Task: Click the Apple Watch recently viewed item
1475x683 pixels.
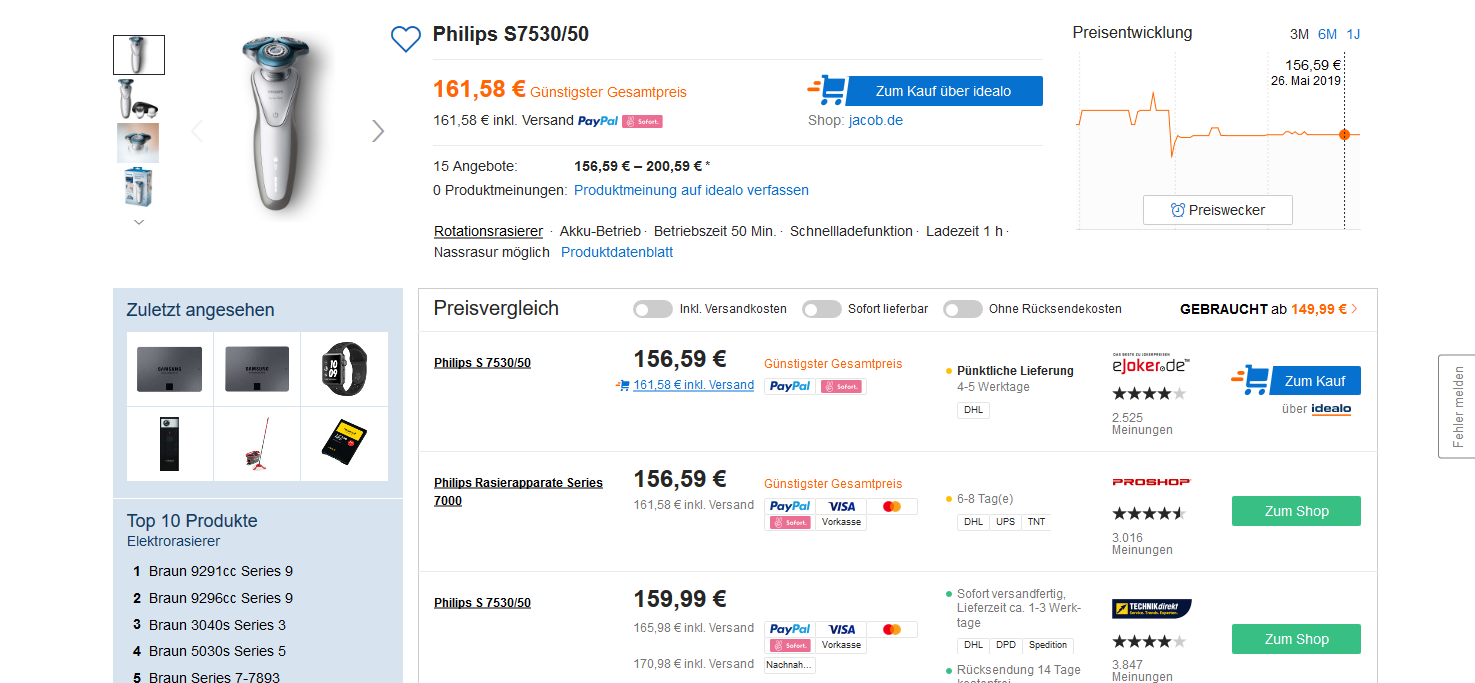Action: pos(345,369)
